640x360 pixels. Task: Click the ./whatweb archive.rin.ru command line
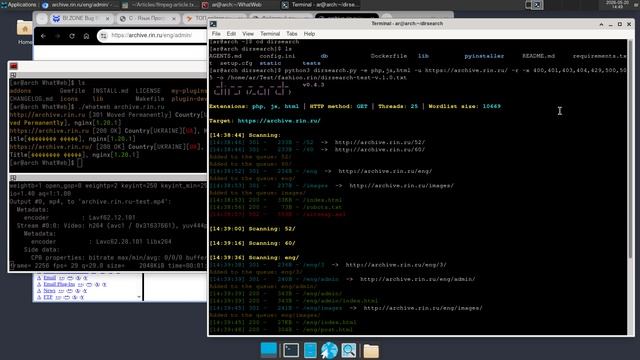point(87,107)
